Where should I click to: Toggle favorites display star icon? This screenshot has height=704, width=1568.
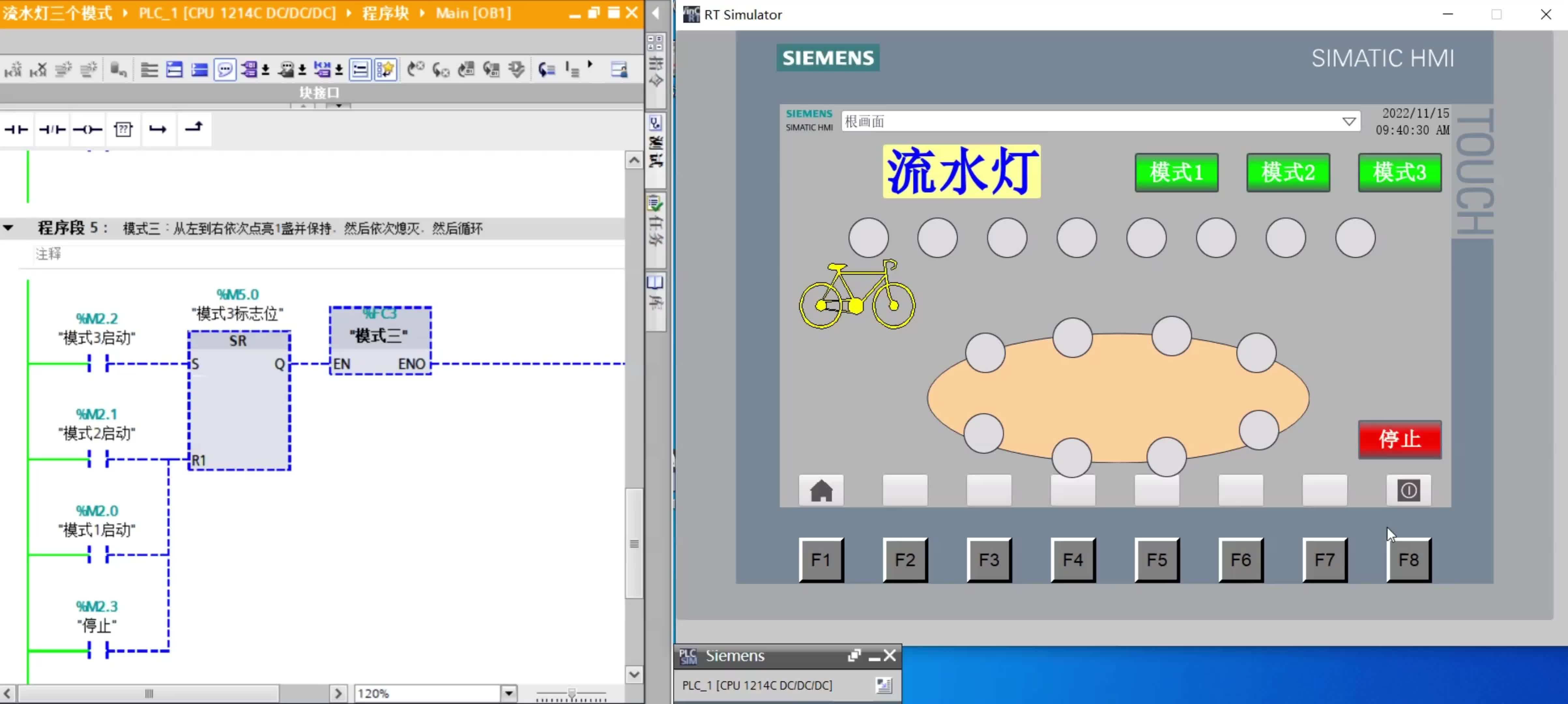pos(386,70)
